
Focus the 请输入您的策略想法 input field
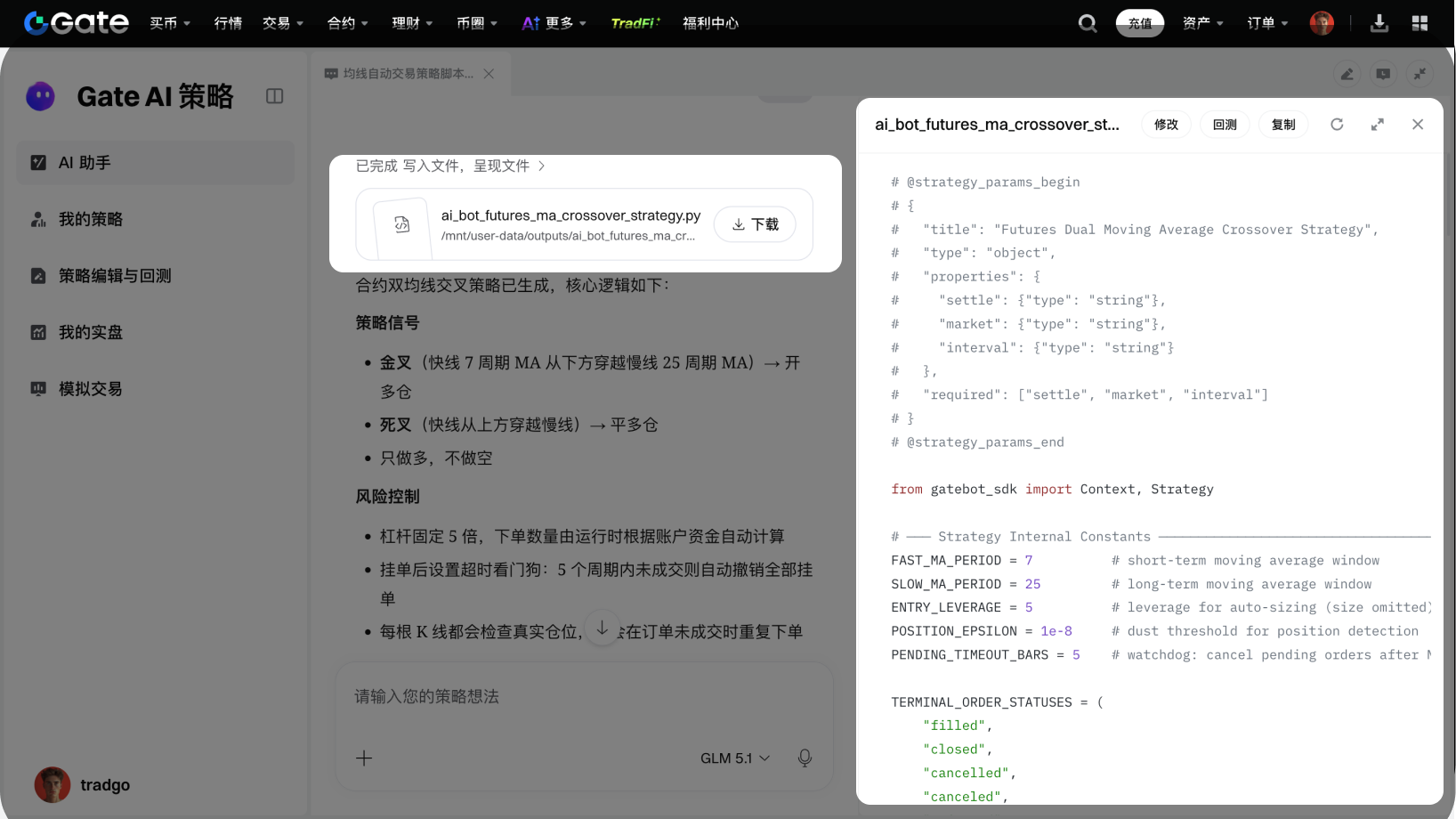pyautogui.click(x=584, y=697)
